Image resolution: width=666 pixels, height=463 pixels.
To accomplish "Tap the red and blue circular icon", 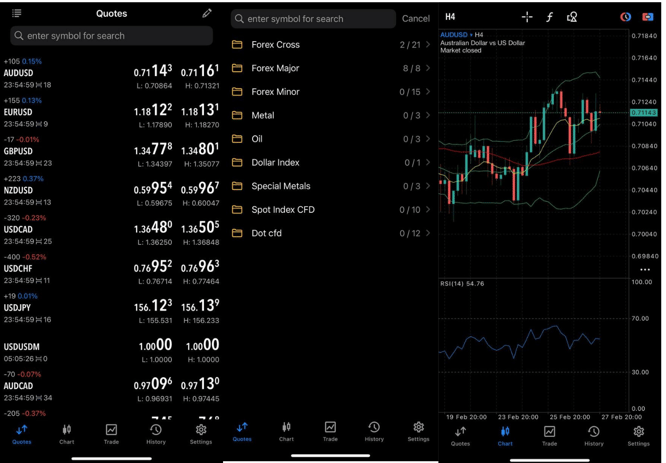I will tap(625, 17).
